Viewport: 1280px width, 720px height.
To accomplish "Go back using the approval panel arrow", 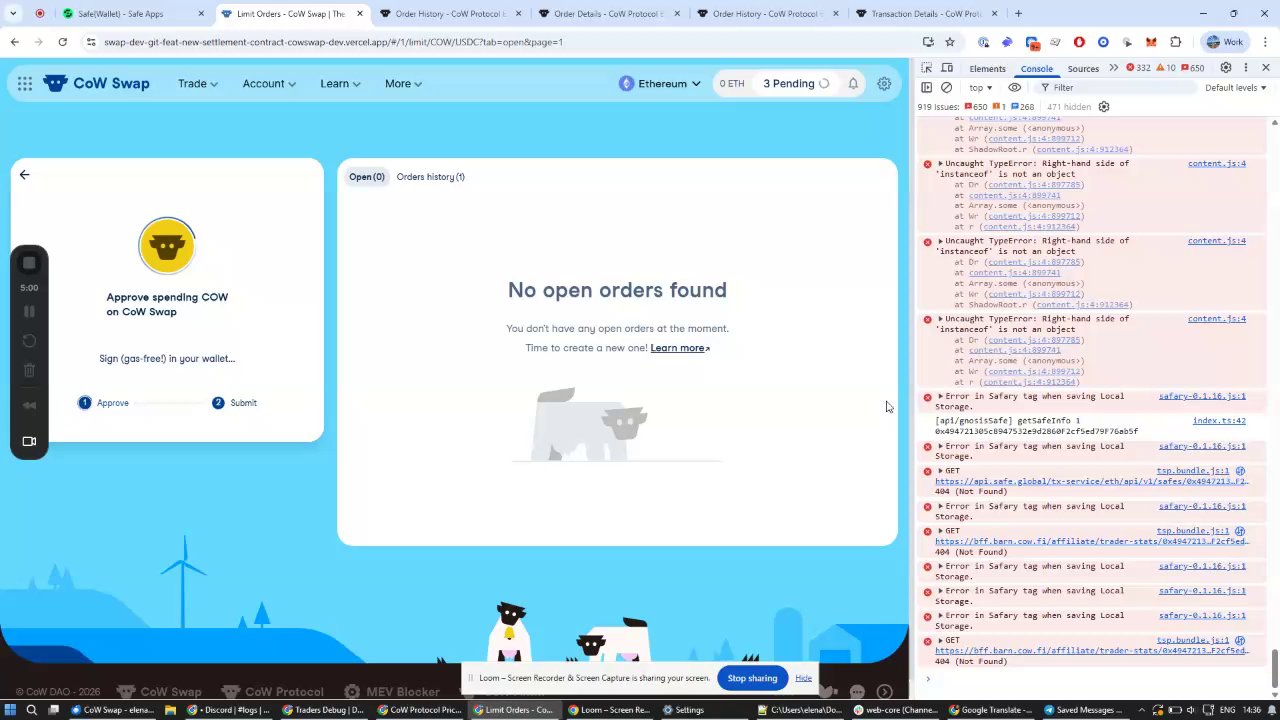I will click(x=25, y=175).
